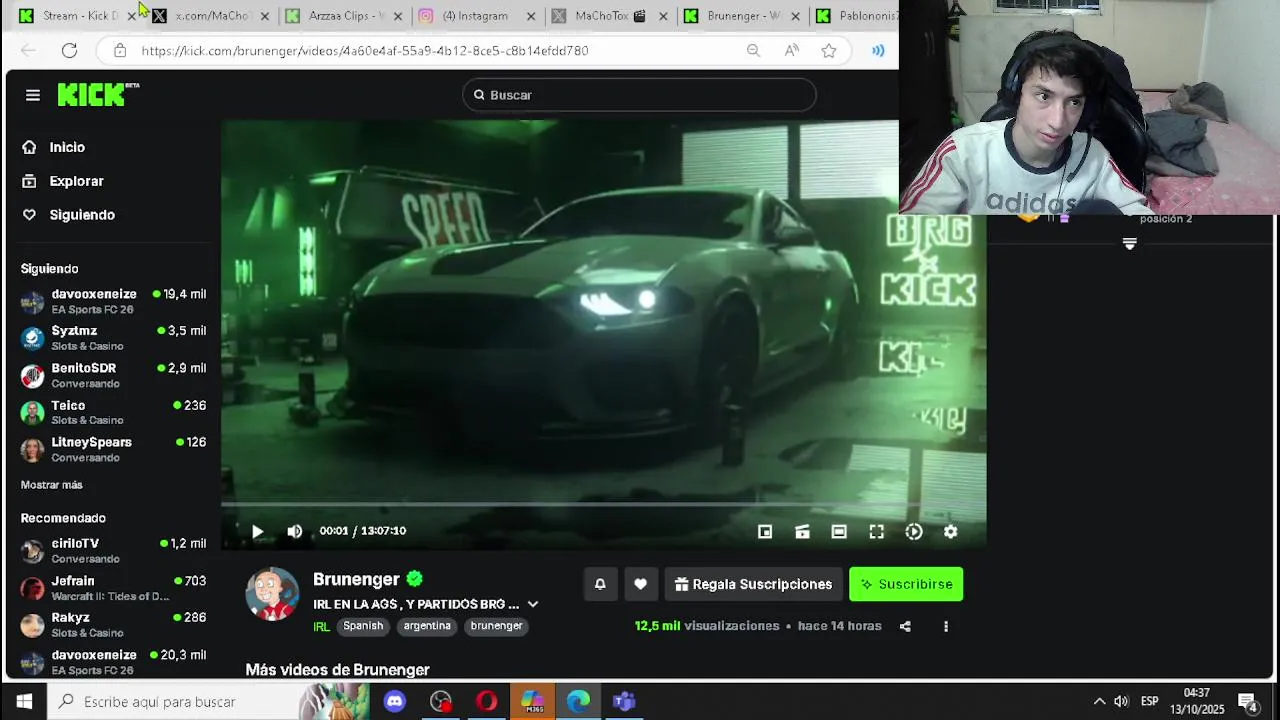
Task: Open Brunenger's profile avatar
Action: pyautogui.click(x=272, y=594)
